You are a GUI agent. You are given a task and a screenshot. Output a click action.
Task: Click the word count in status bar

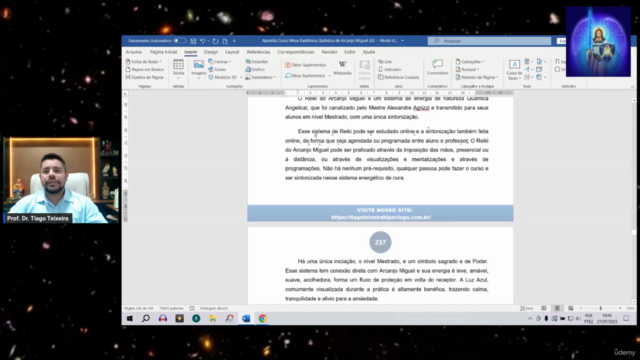coord(171,309)
